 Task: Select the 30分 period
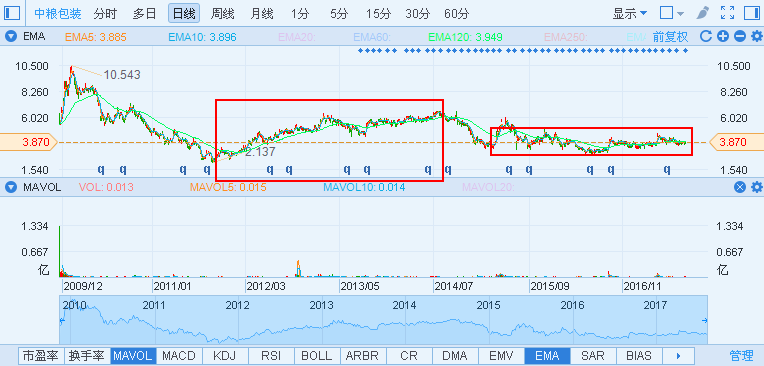tap(418, 14)
